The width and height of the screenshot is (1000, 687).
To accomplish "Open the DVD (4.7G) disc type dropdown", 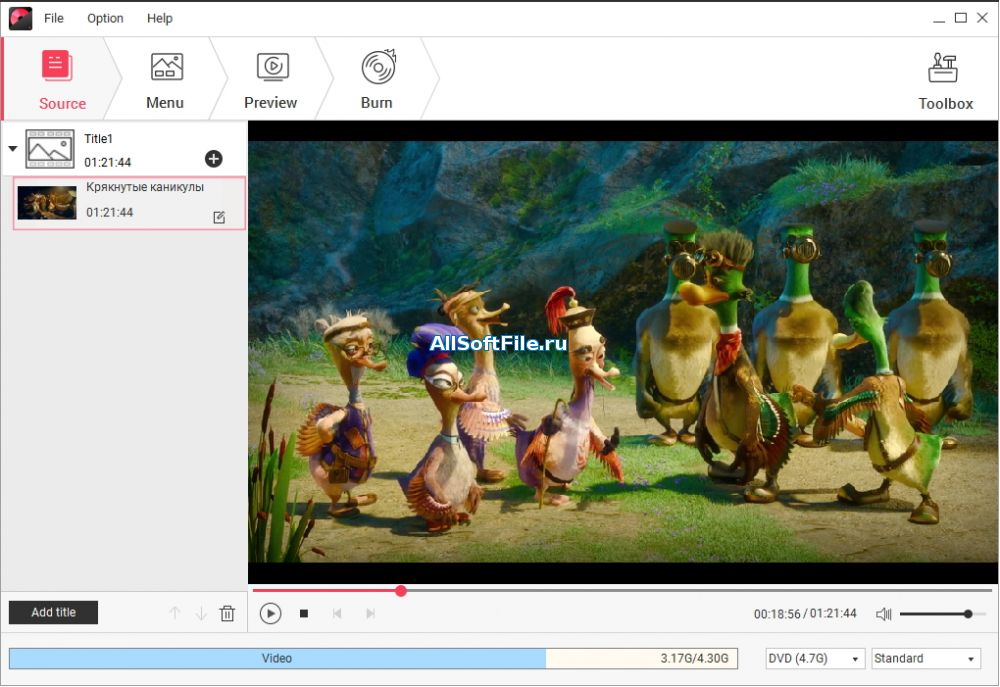I will click(x=814, y=658).
